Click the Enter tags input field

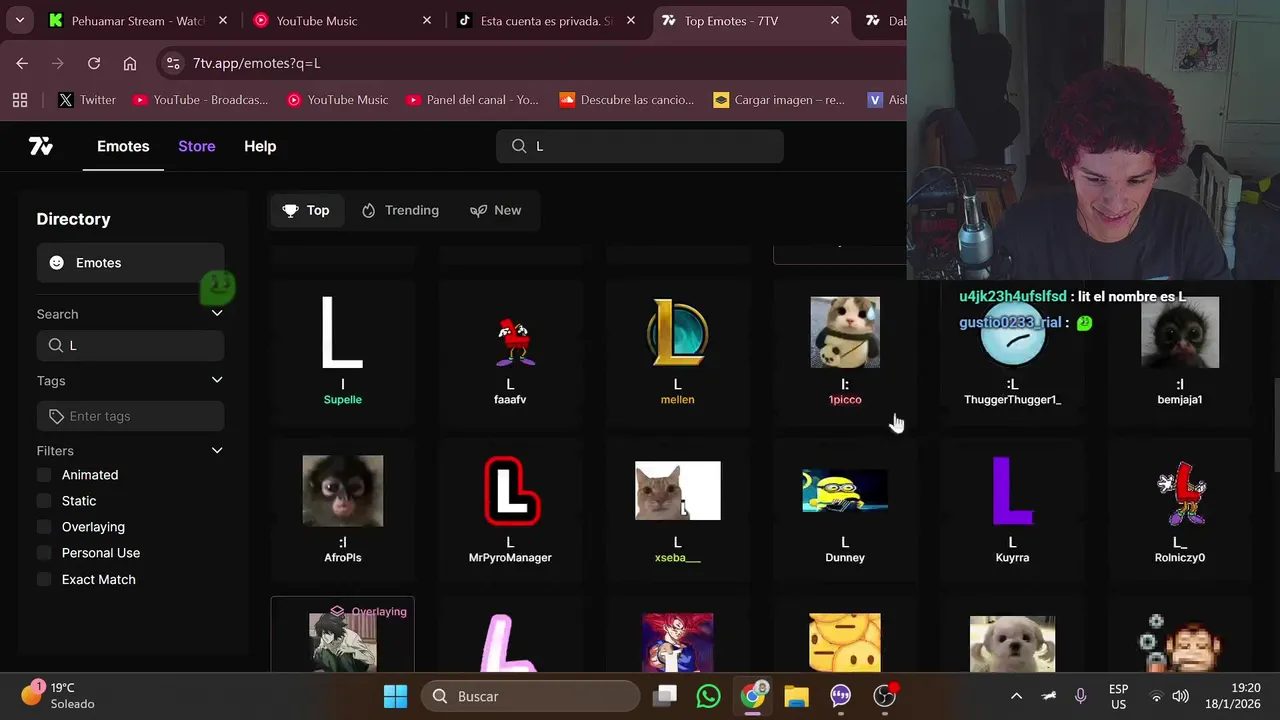[x=130, y=416]
